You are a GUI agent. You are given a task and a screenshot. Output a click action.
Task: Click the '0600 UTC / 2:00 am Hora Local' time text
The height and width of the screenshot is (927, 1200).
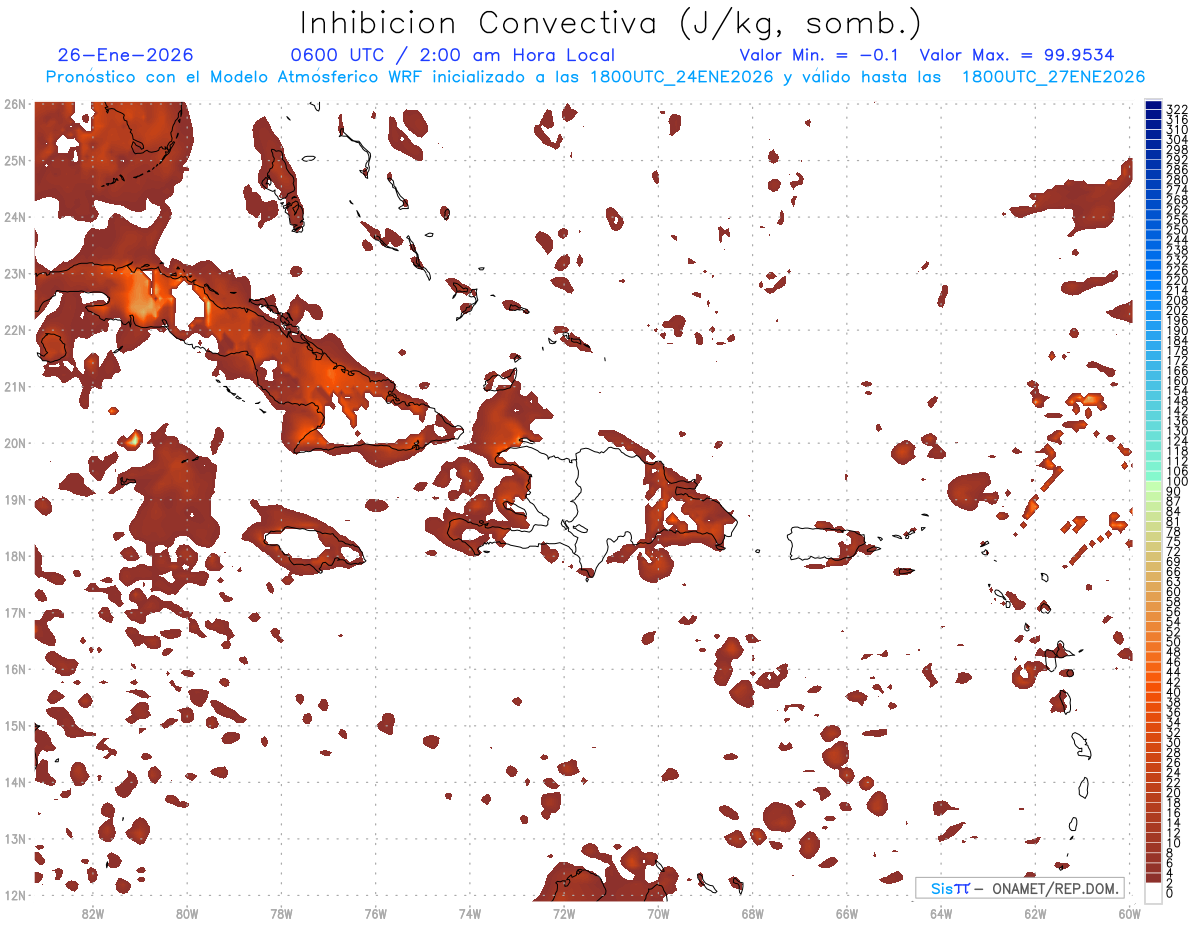pyautogui.click(x=453, y=56)
